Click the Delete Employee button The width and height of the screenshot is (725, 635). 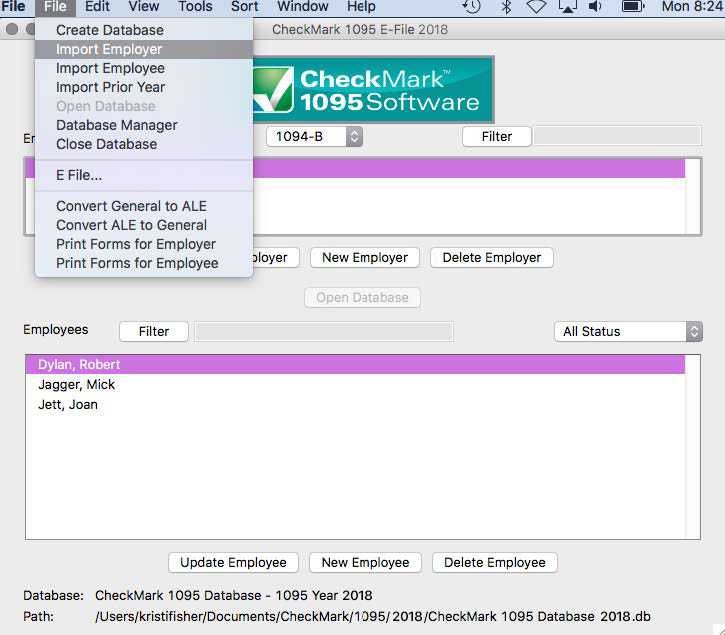click(x=495, y=562)
